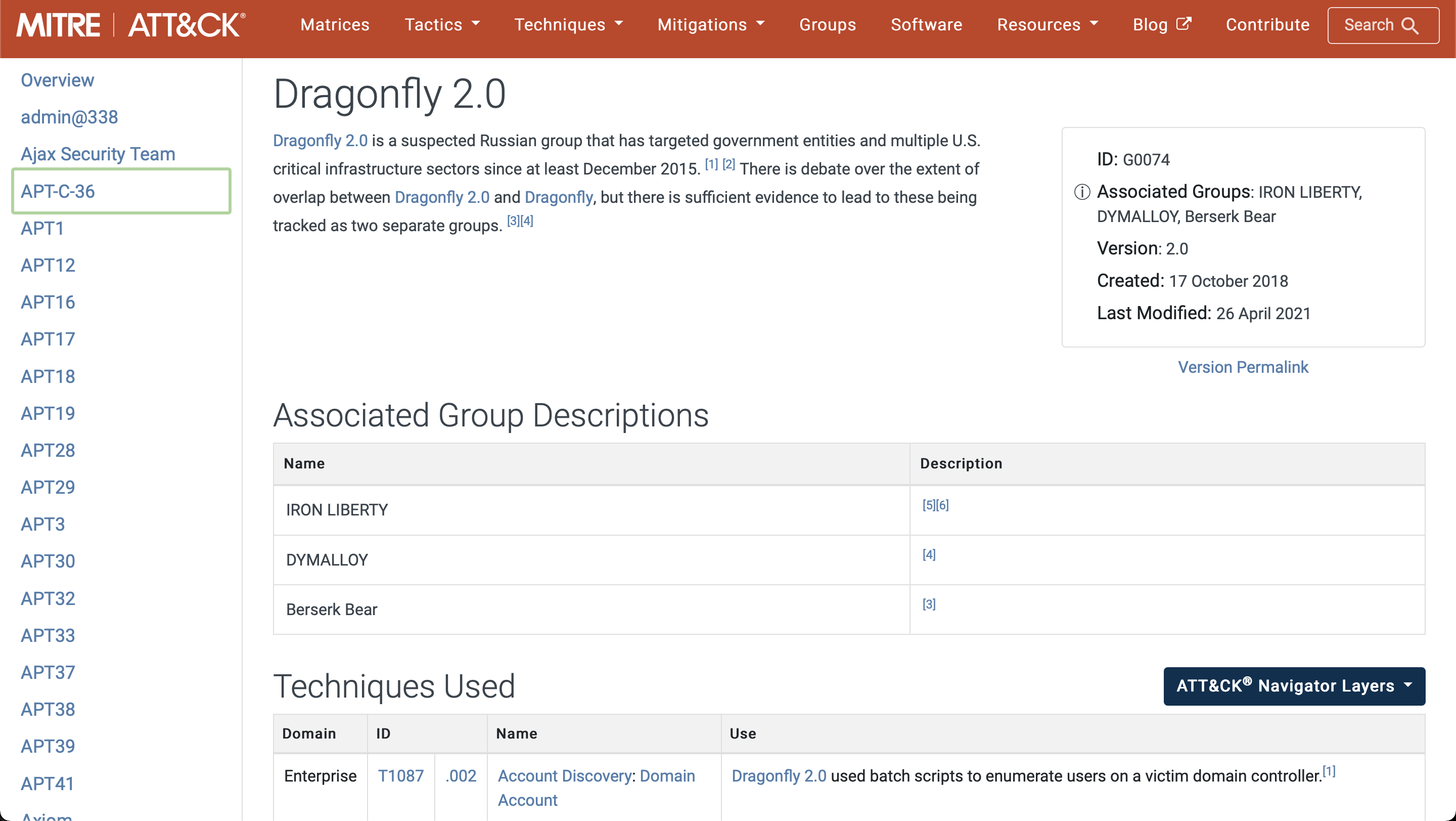Open the Version Permalink link
The height and width of the screenshot is (821, 1456).
point(1242,367)
